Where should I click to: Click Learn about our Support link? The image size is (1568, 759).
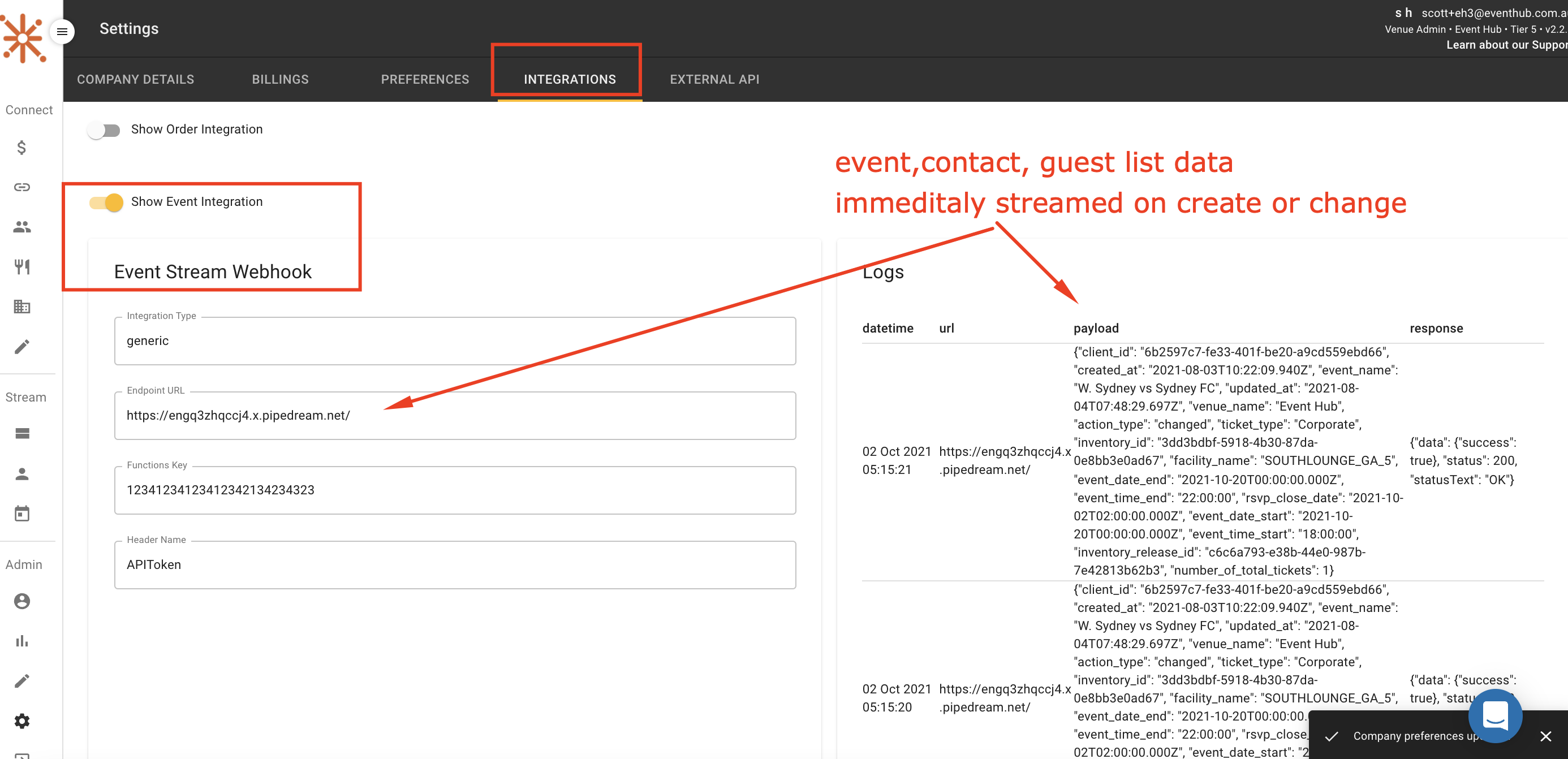(1506, 45)
